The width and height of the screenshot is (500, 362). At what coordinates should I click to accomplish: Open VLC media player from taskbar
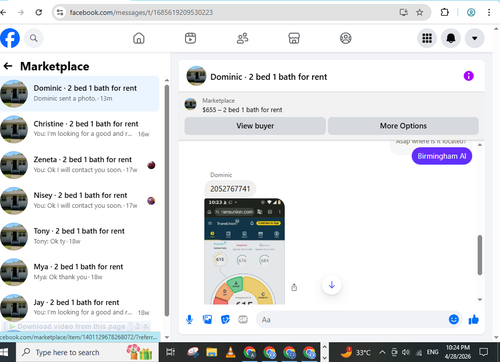tap(230, 352)
